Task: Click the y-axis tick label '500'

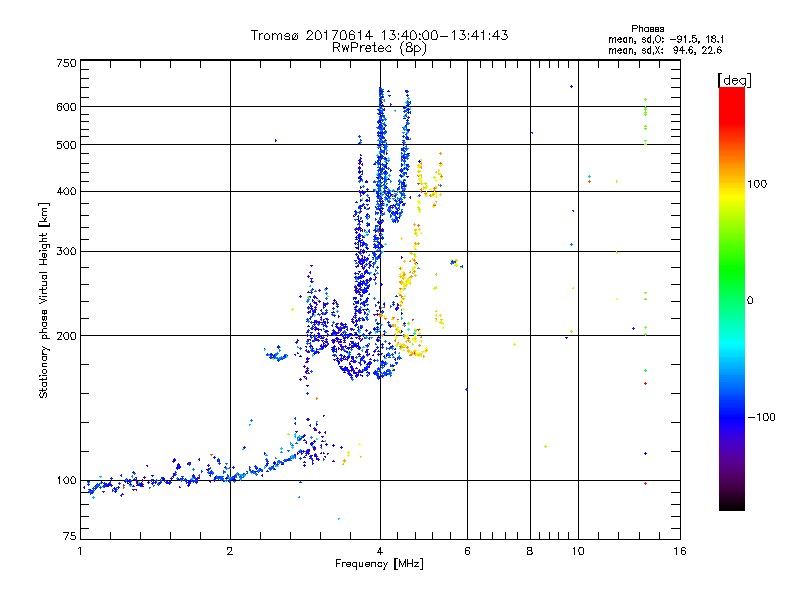Action: (x=66, y=145)
